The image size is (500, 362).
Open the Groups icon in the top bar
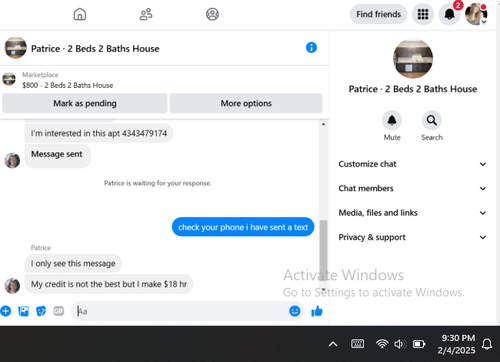point(212,14)
